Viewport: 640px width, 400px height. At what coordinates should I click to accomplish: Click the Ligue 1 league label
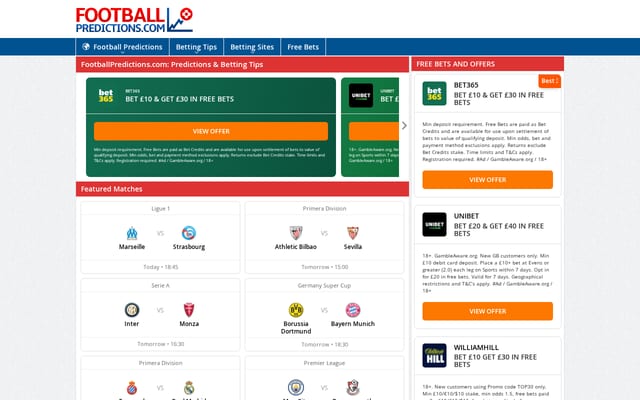coord(160,209)
